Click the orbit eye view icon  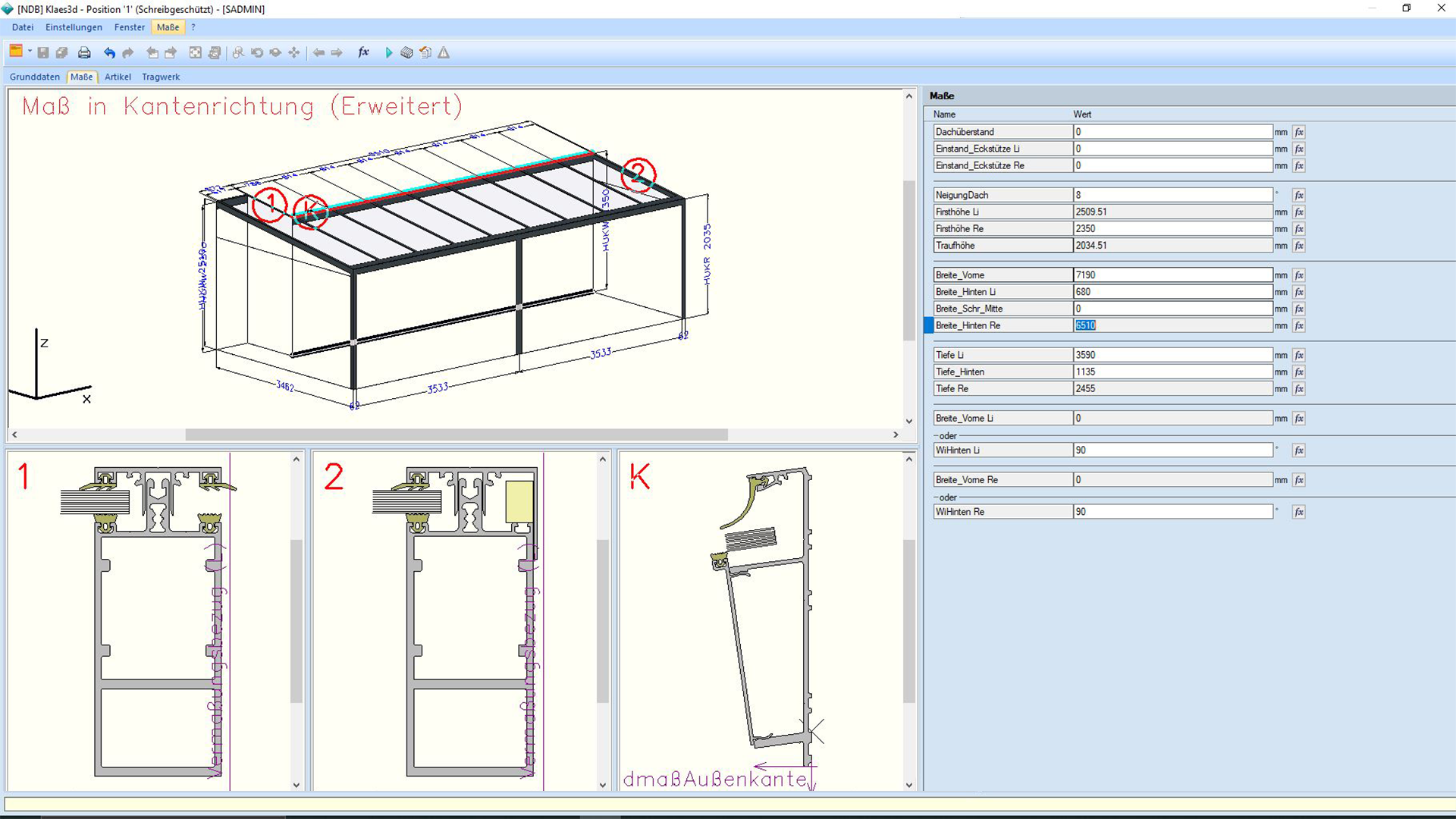tap(275, 52)
